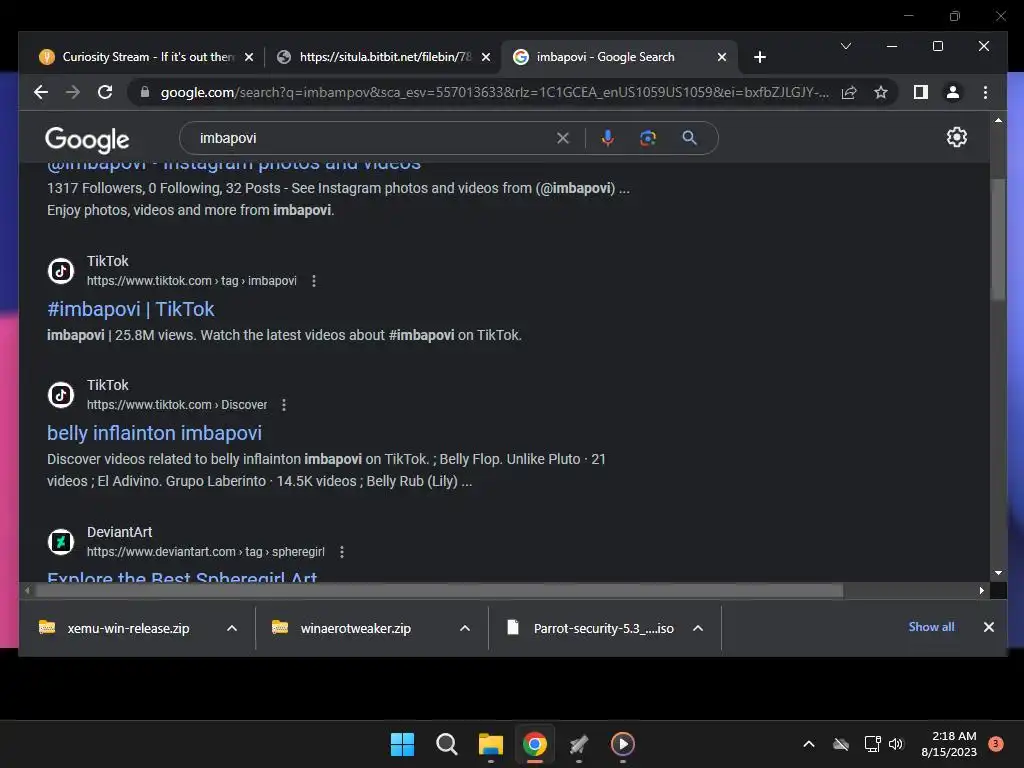Click the browser forward arrow

pos(72,92)
